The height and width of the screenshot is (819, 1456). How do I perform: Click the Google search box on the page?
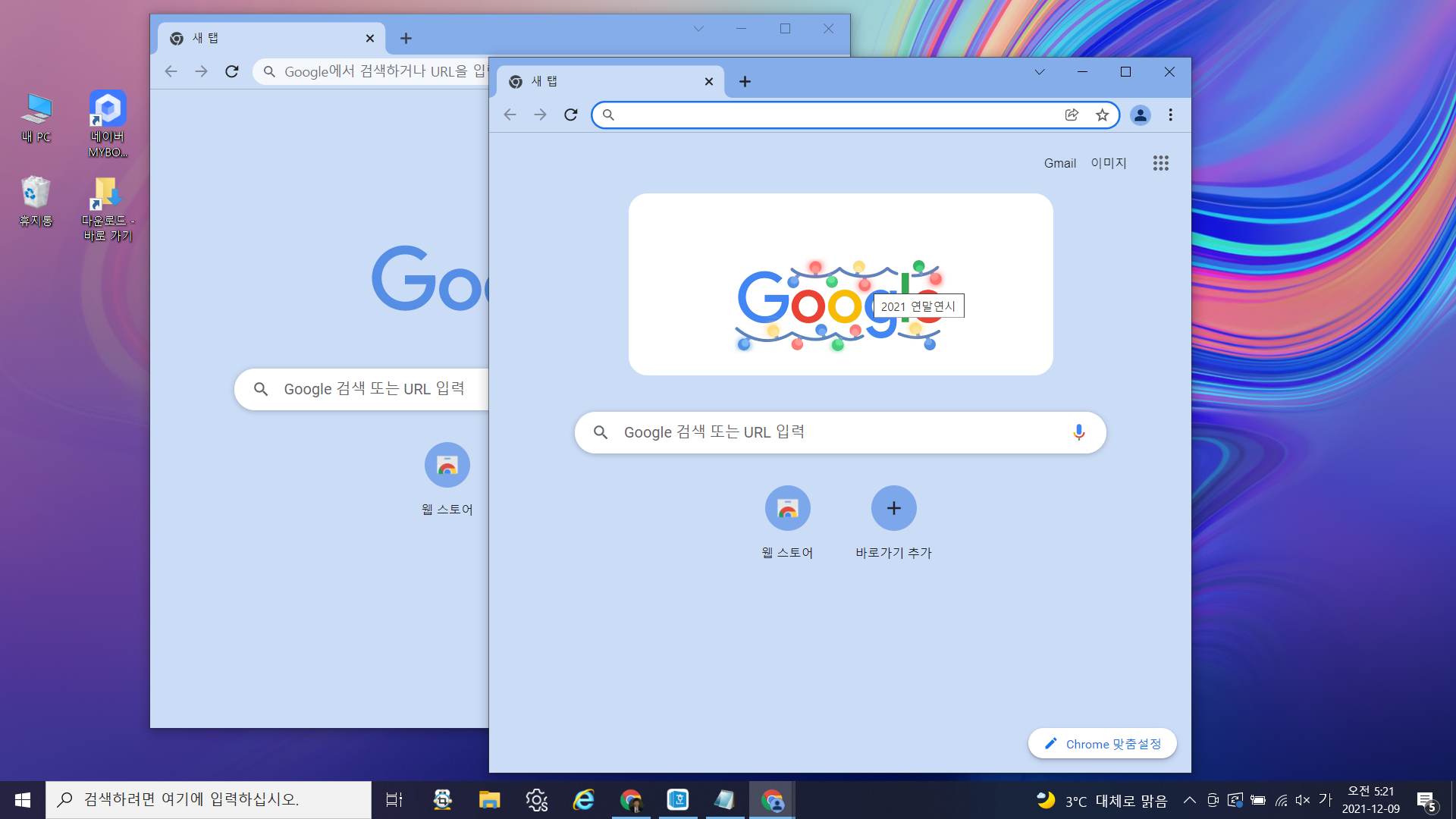pyautogui.click(x=834, y=432)
